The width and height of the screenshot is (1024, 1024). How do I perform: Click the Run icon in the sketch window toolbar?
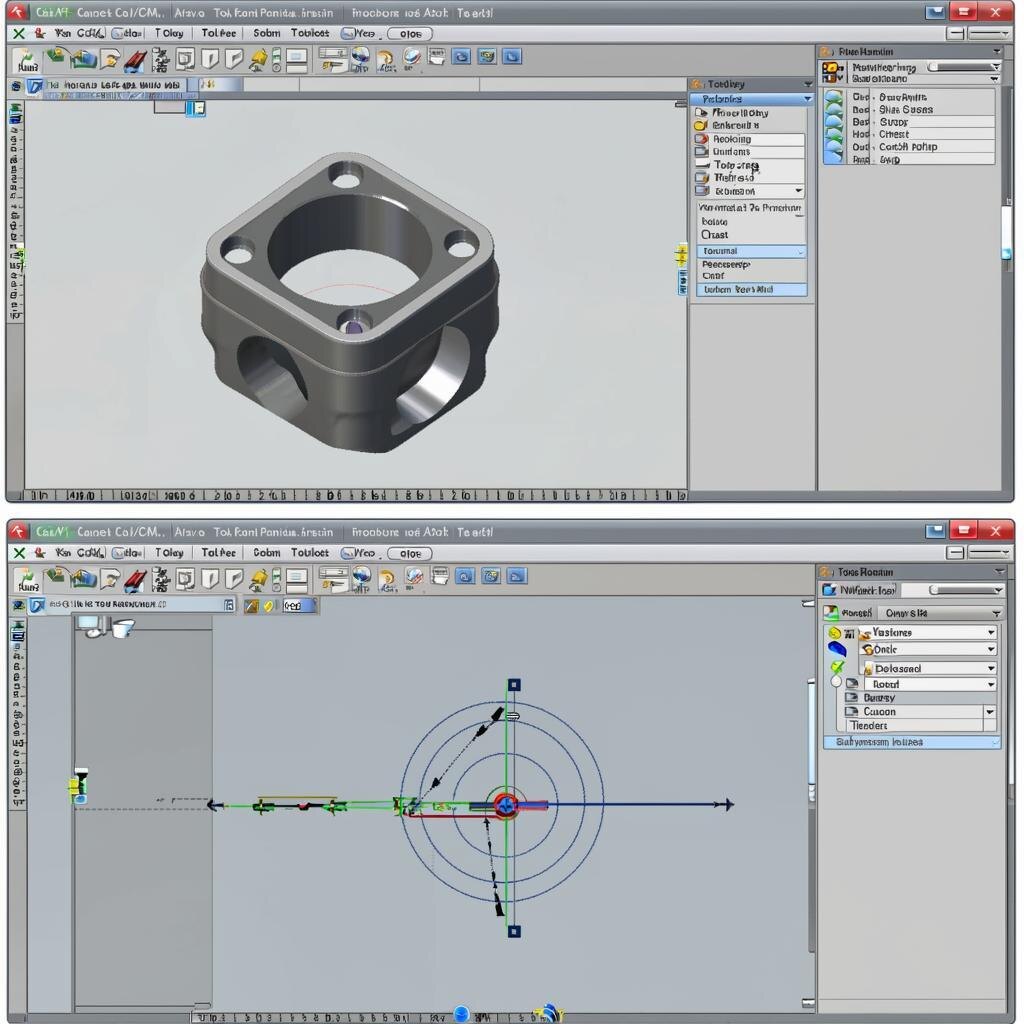click(x=27, y=580)
